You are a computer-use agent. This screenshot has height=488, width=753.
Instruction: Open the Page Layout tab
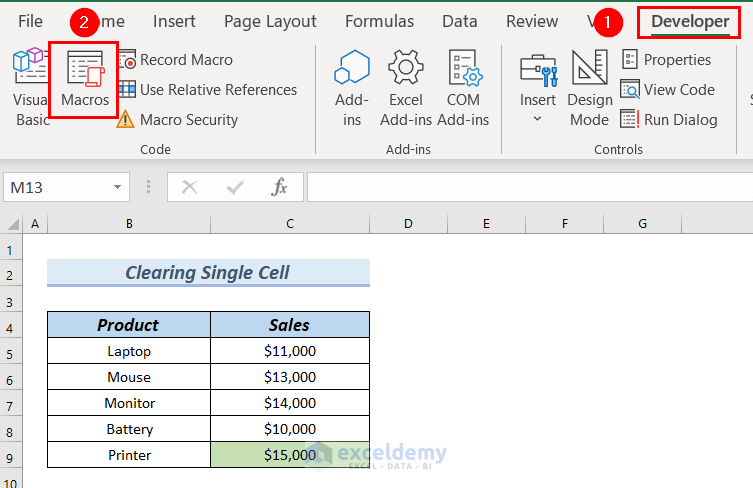pos(270,21)
